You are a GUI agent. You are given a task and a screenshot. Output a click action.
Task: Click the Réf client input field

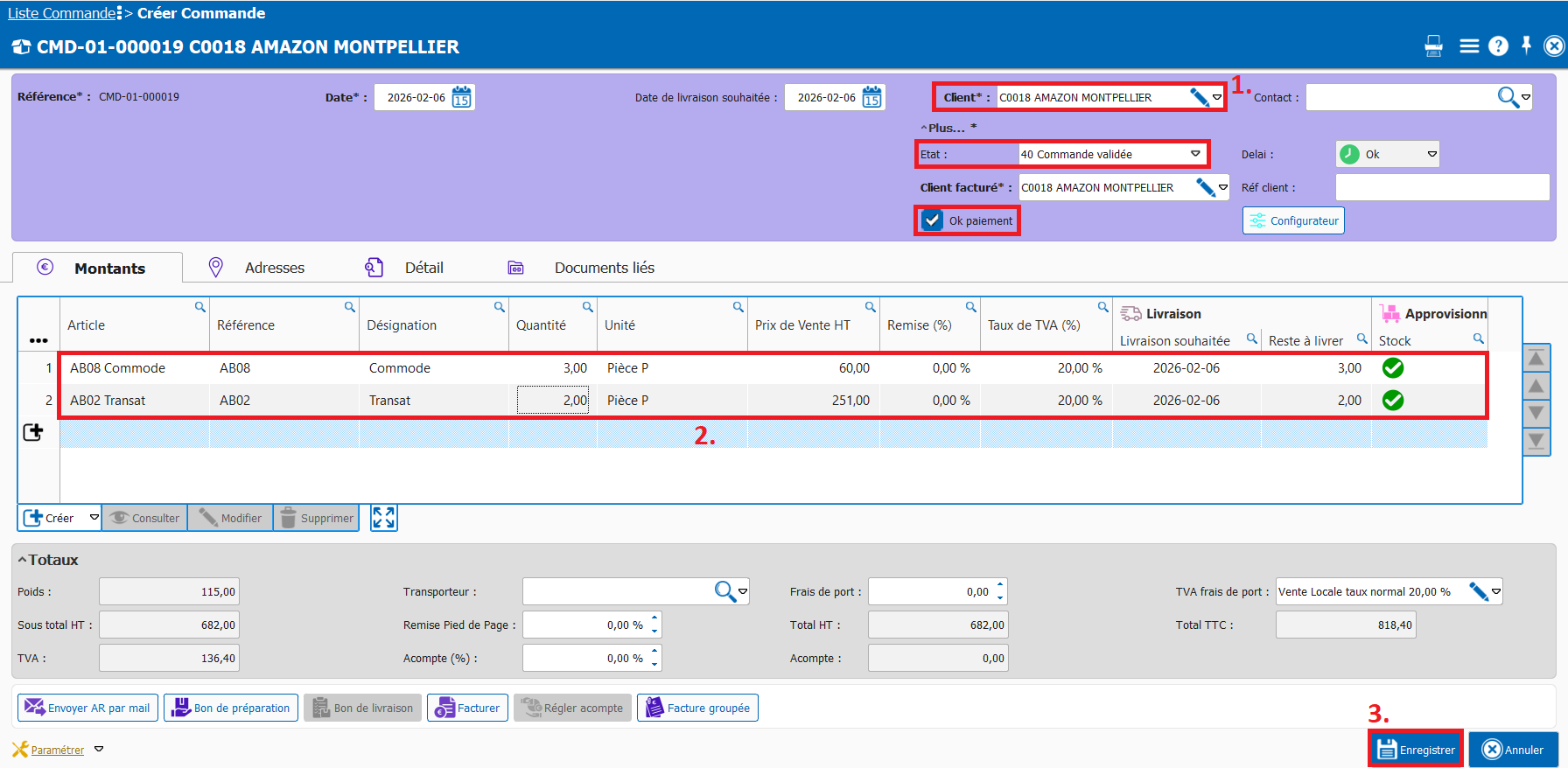click(1441, 187)
